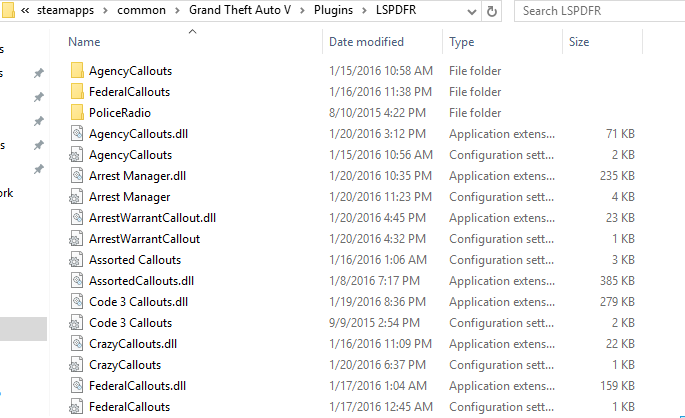Click the Arrest Manager.dll file icon
The width and height of the screenshot is (685, 418).
coord(77,176)
